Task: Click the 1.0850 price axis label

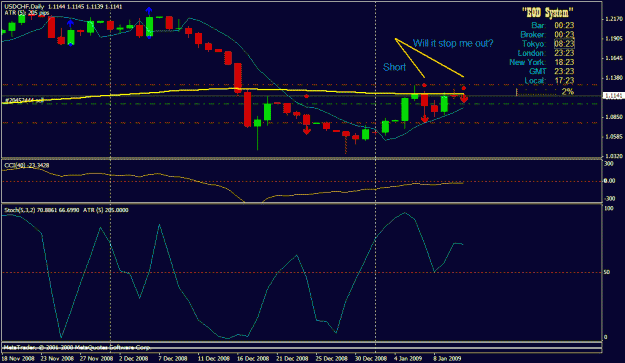Action: [614, 117]
